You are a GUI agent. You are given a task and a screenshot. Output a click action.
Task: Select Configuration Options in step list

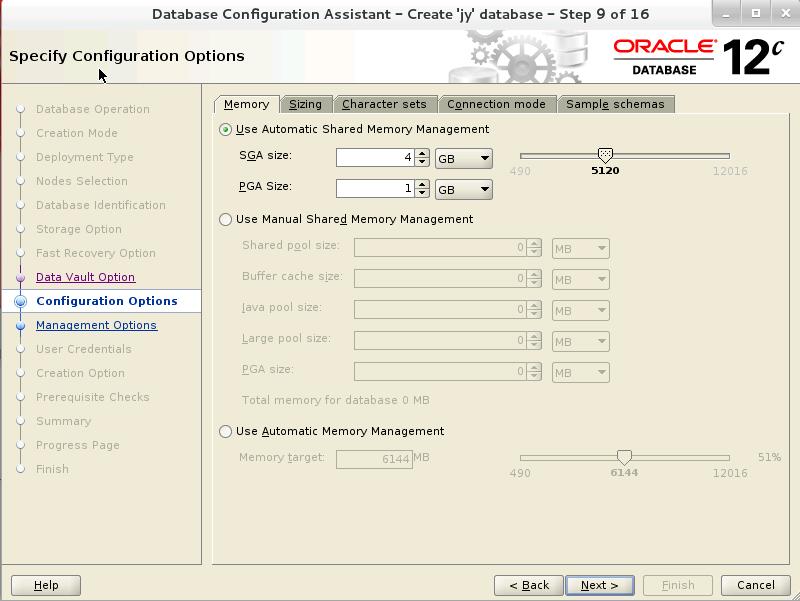pos(107,301)
